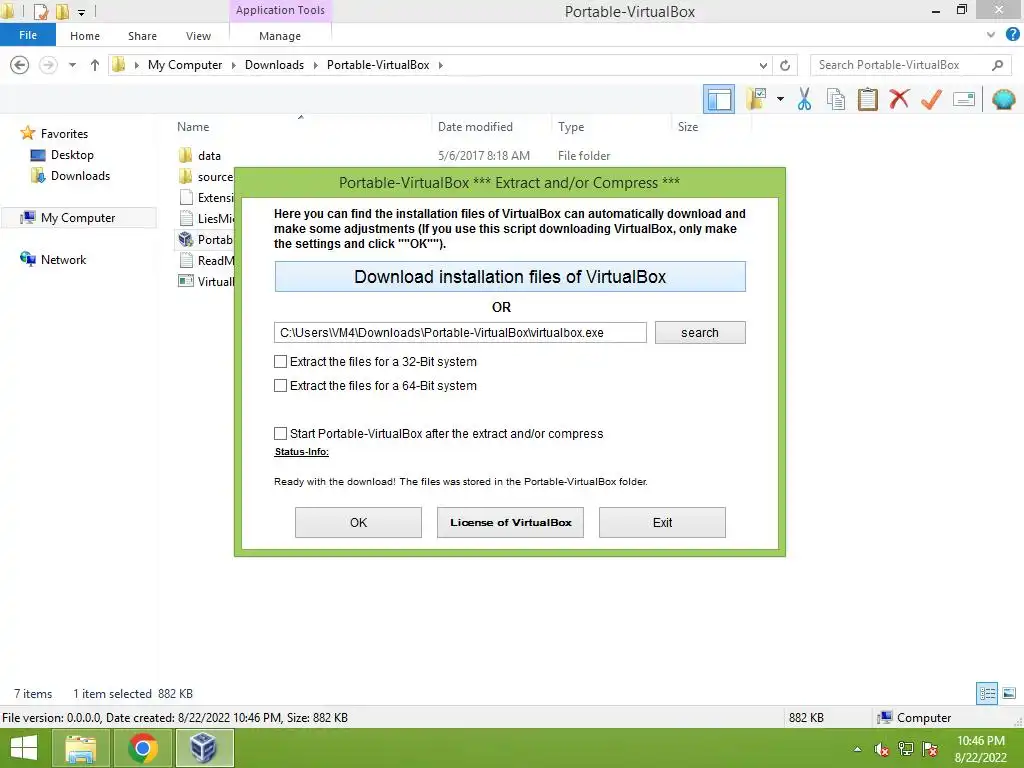This screenshot has height=768, width=1024.
Task: Click the search magnifier icon
Action: tap(997, 65)
